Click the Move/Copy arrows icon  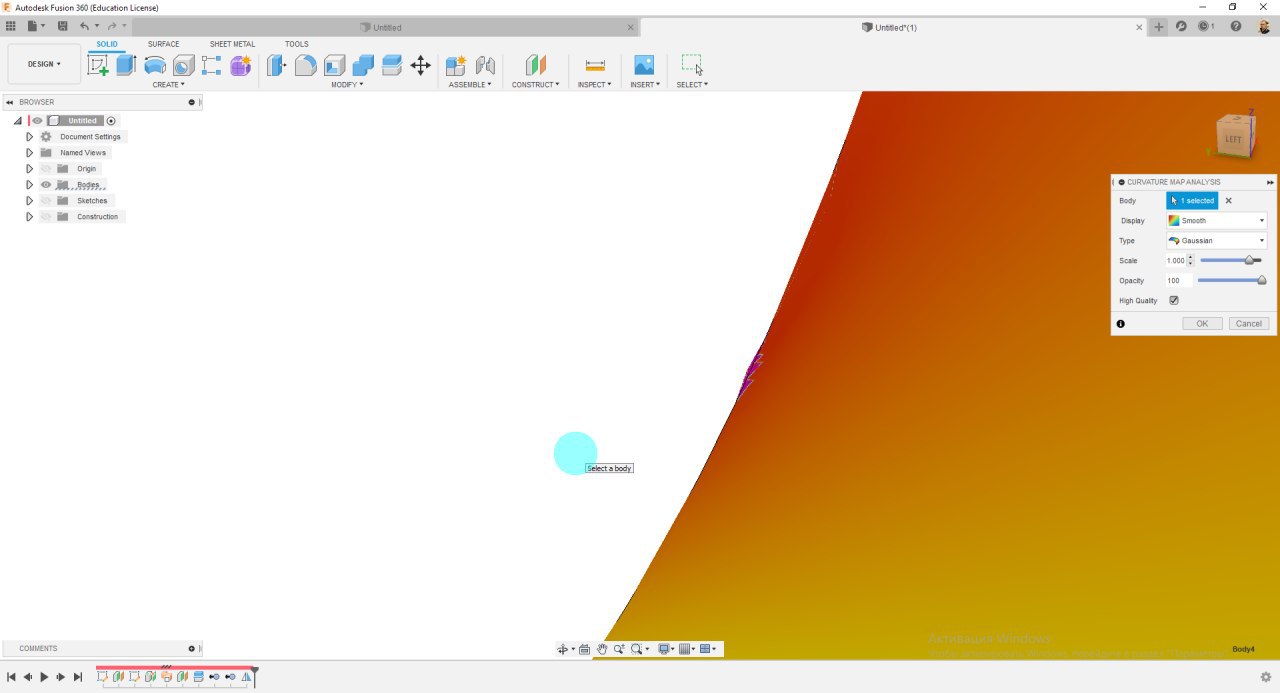[420, 65]
